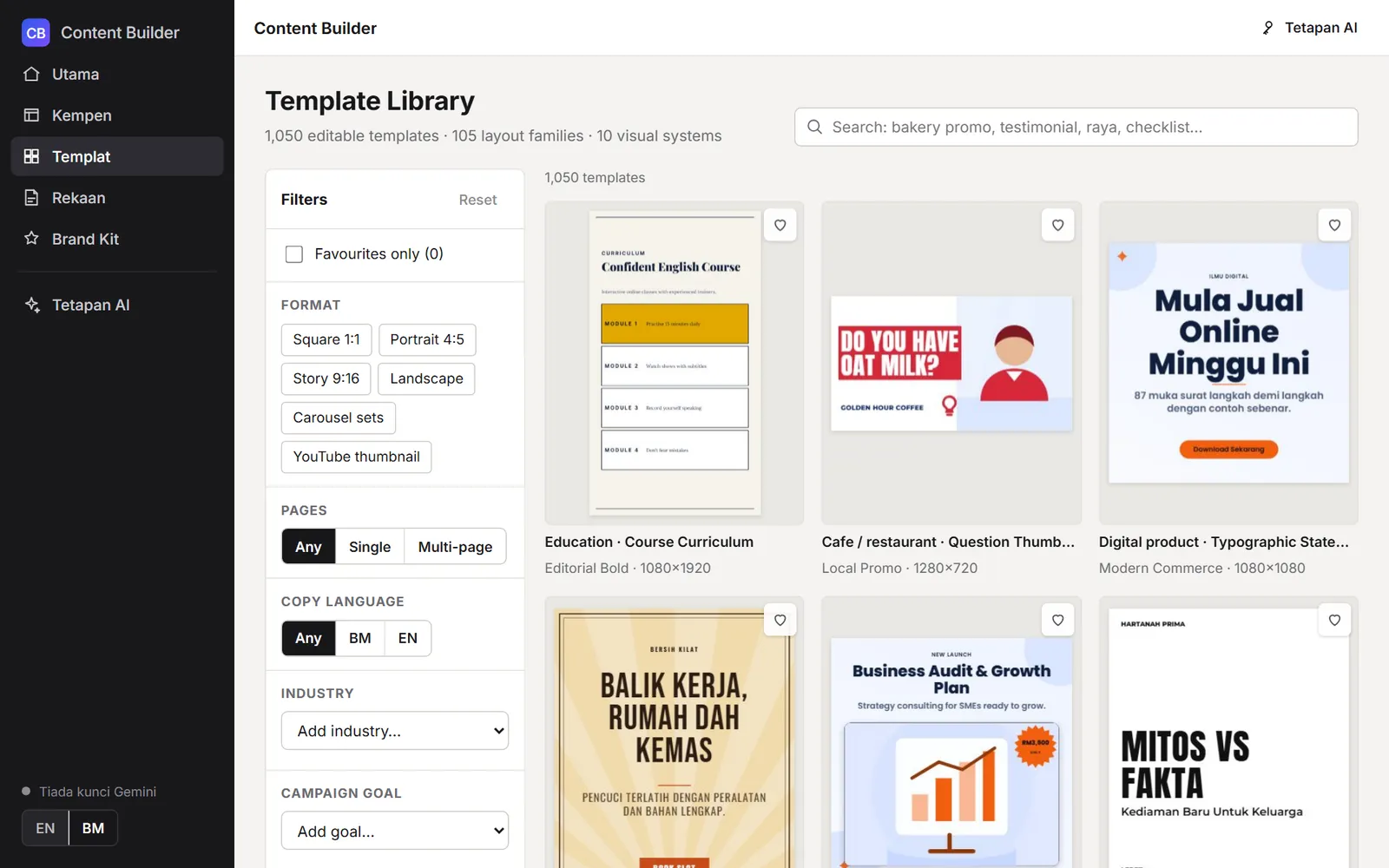Image resolution: width=1389 pixels, height=868 pixels.
Task: Open Templat in the sidebar
Action: pos(117,156)
